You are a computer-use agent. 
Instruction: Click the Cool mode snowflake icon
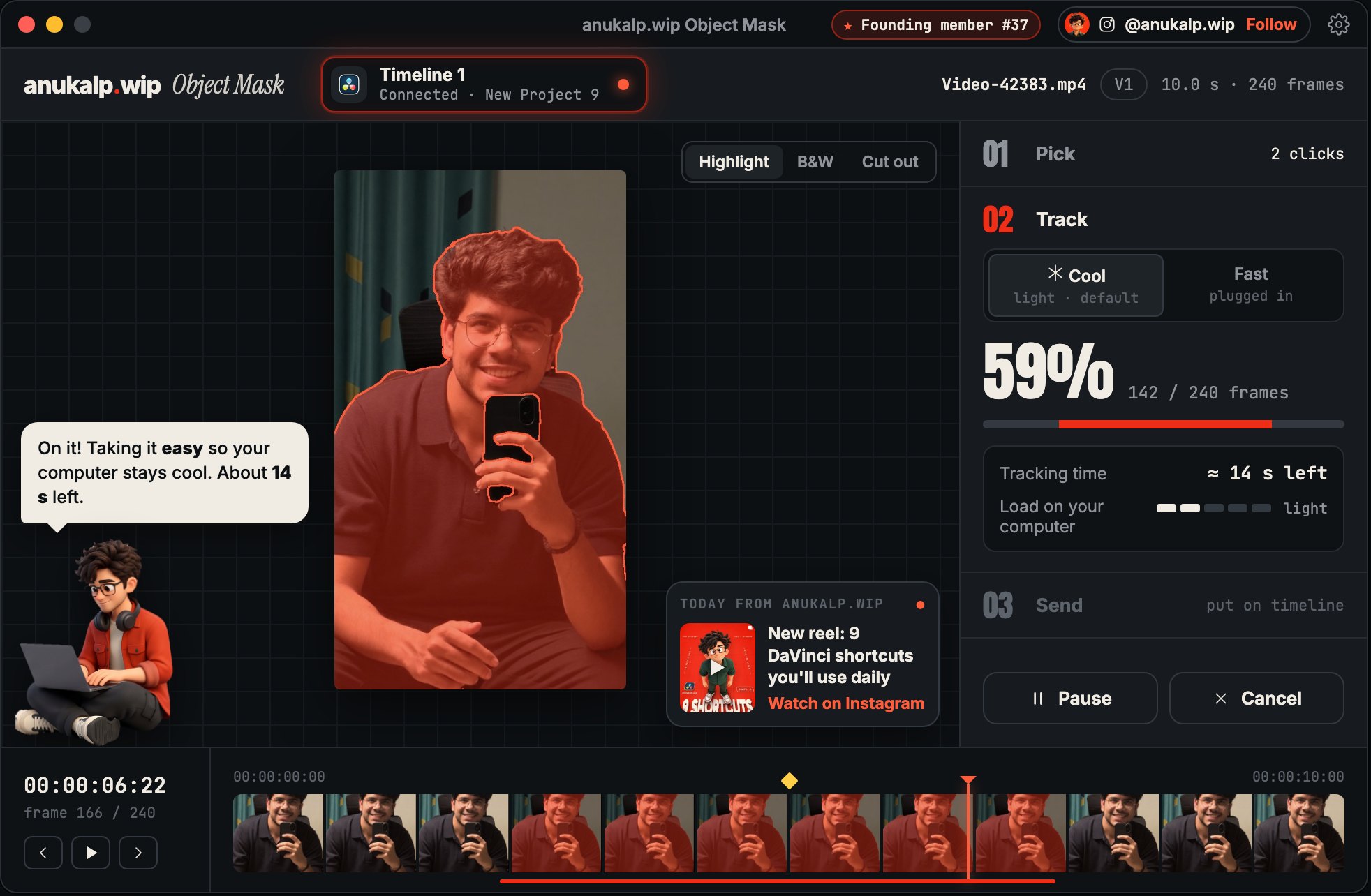pyautogui.click(x=1055, y=273)
